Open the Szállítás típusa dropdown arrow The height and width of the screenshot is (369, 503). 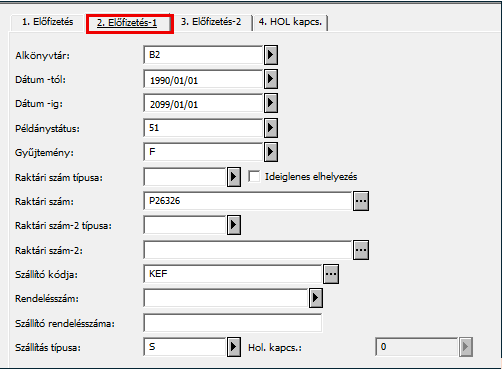pyautogui.click(x=234, y=347)
